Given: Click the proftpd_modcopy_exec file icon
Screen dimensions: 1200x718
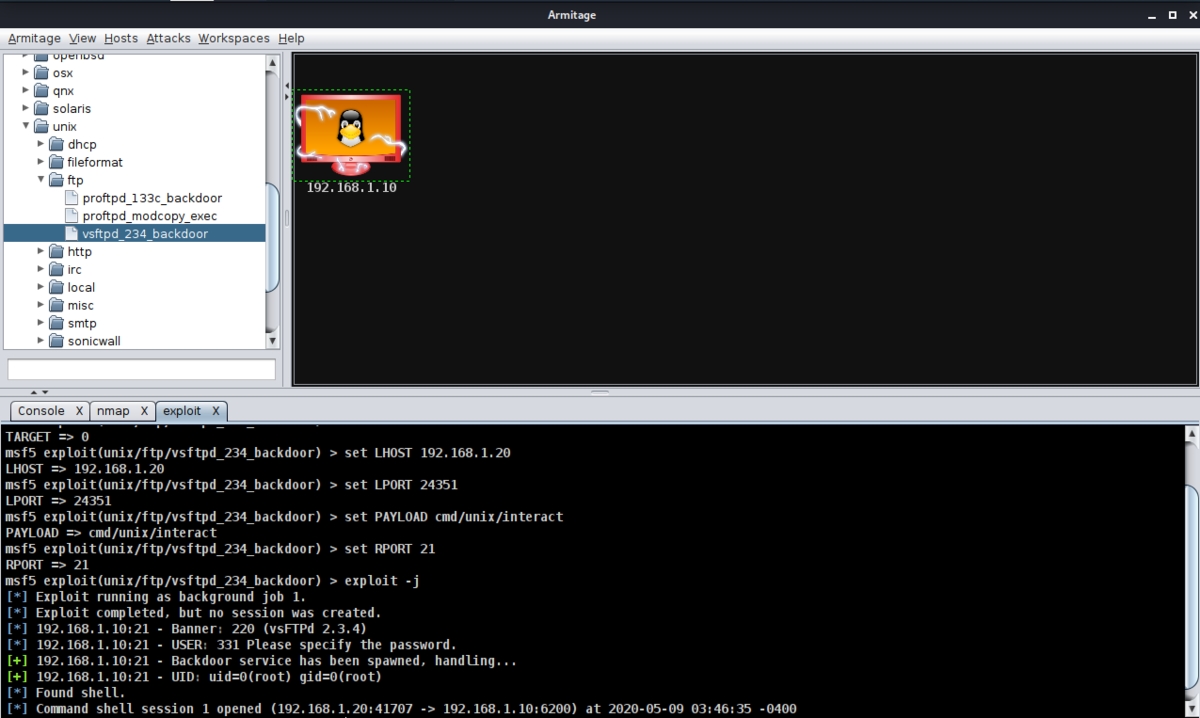Looking at the screenshot, I should click(71, 216).
